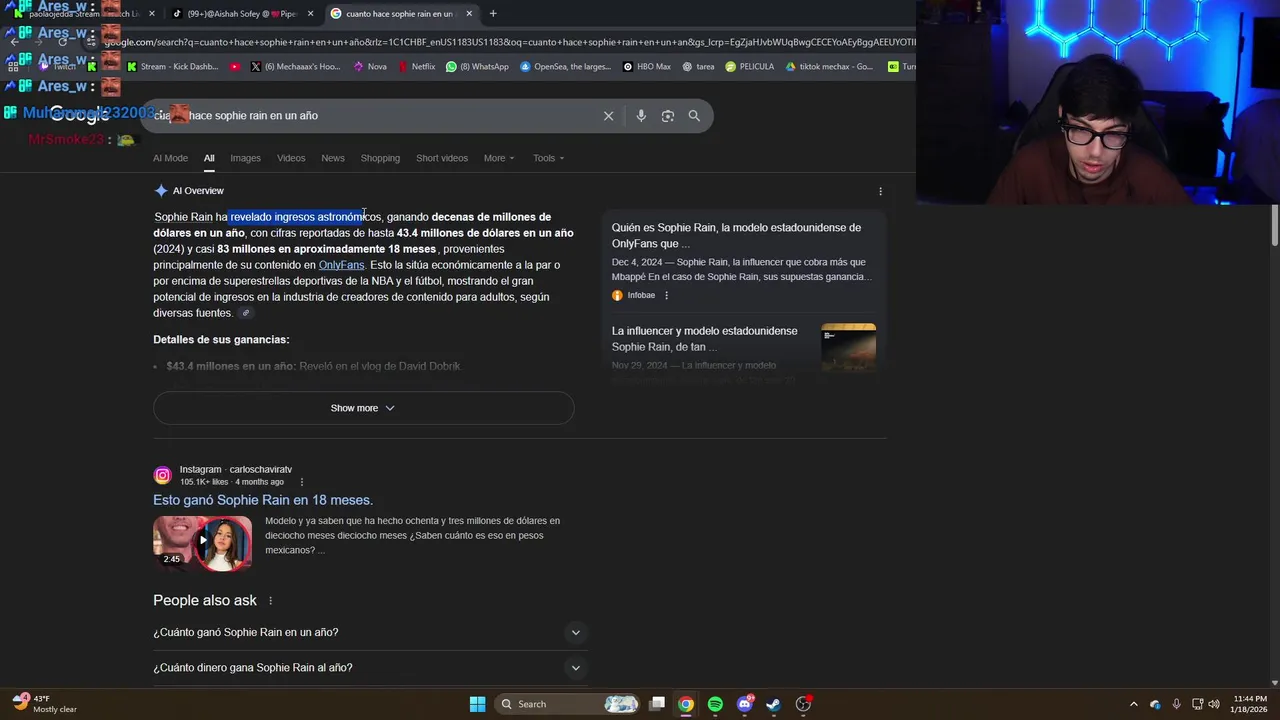This screenshot has height=720, width=1280.
Task: Expand ¿Cuánto dinero gana Sophie Rain al año?
Action: pos(368,668)
